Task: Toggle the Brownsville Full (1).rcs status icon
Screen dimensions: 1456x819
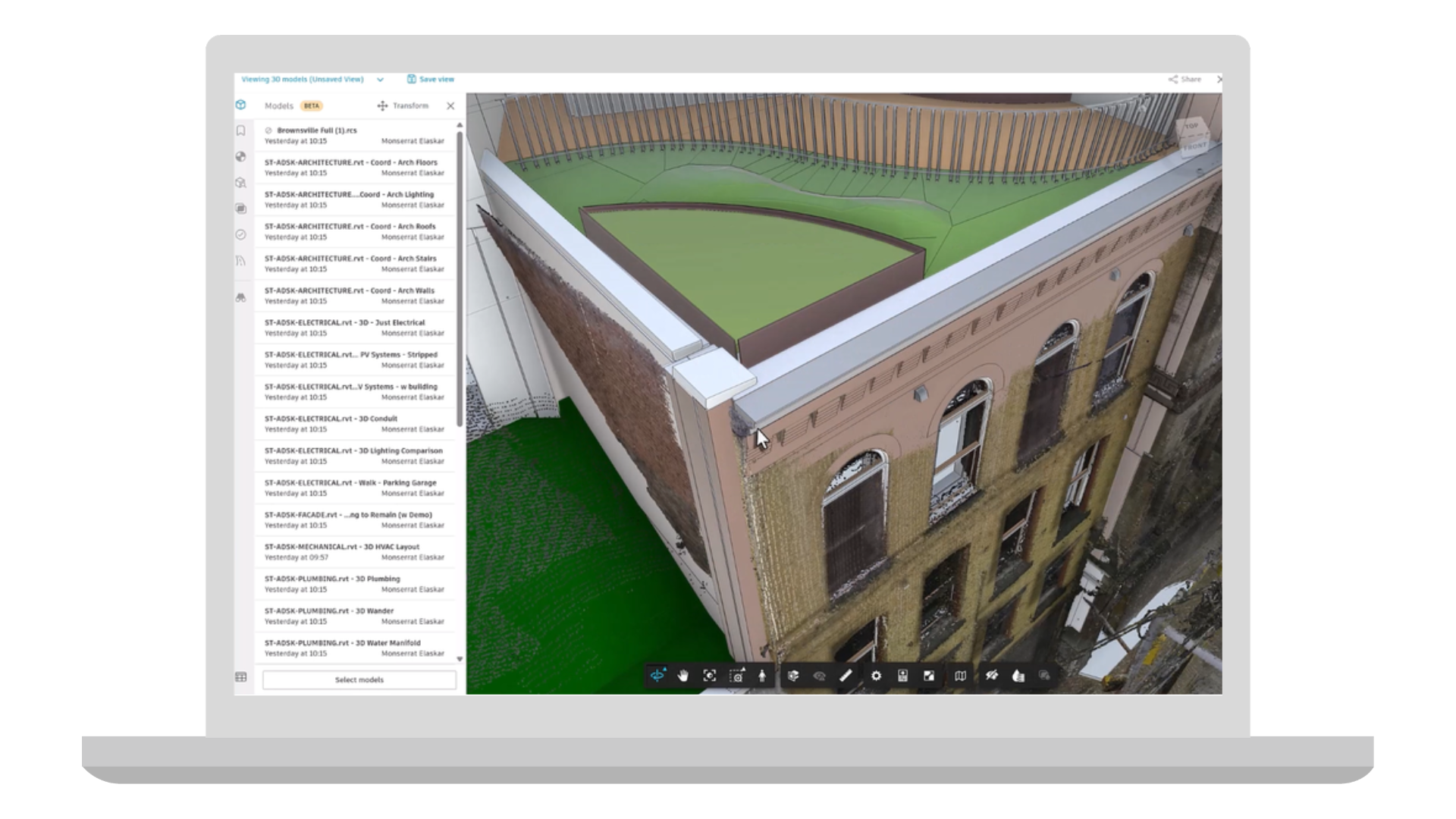Action: click(x=268, y=130)
